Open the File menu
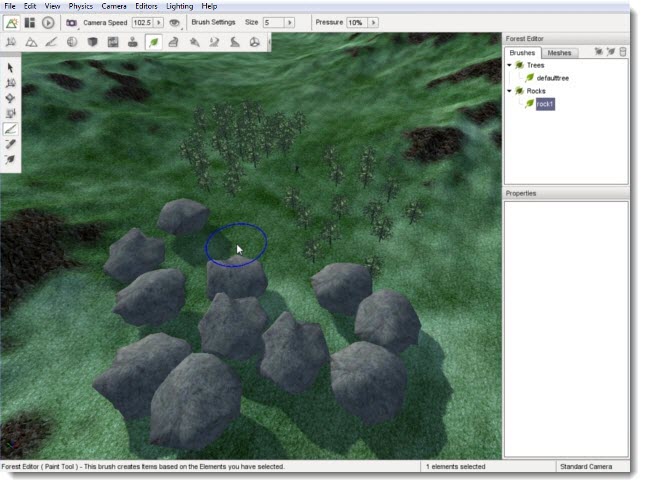Screen dimensions: 645x487 [9, 6]
